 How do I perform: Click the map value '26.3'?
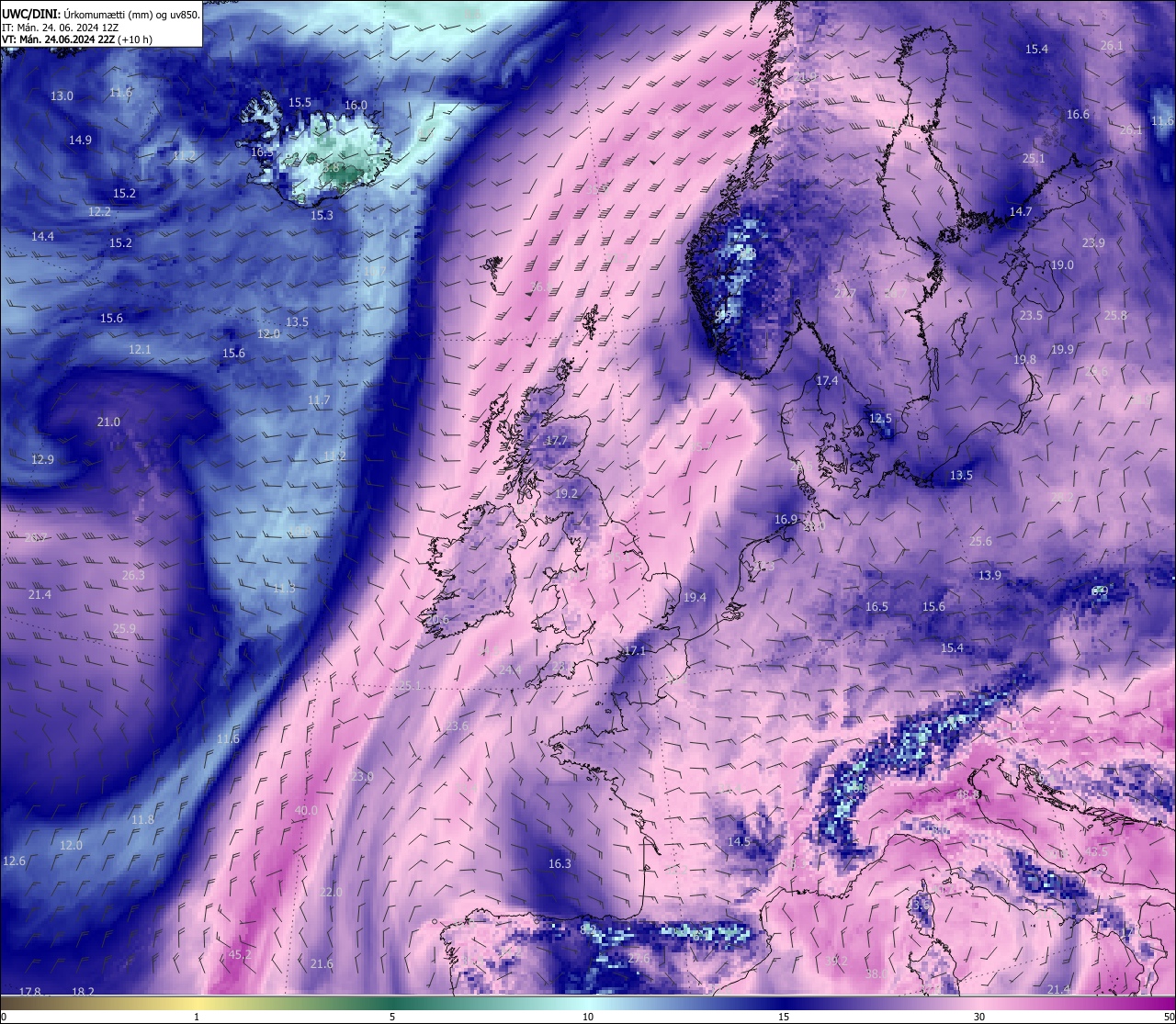click(133, 575)
